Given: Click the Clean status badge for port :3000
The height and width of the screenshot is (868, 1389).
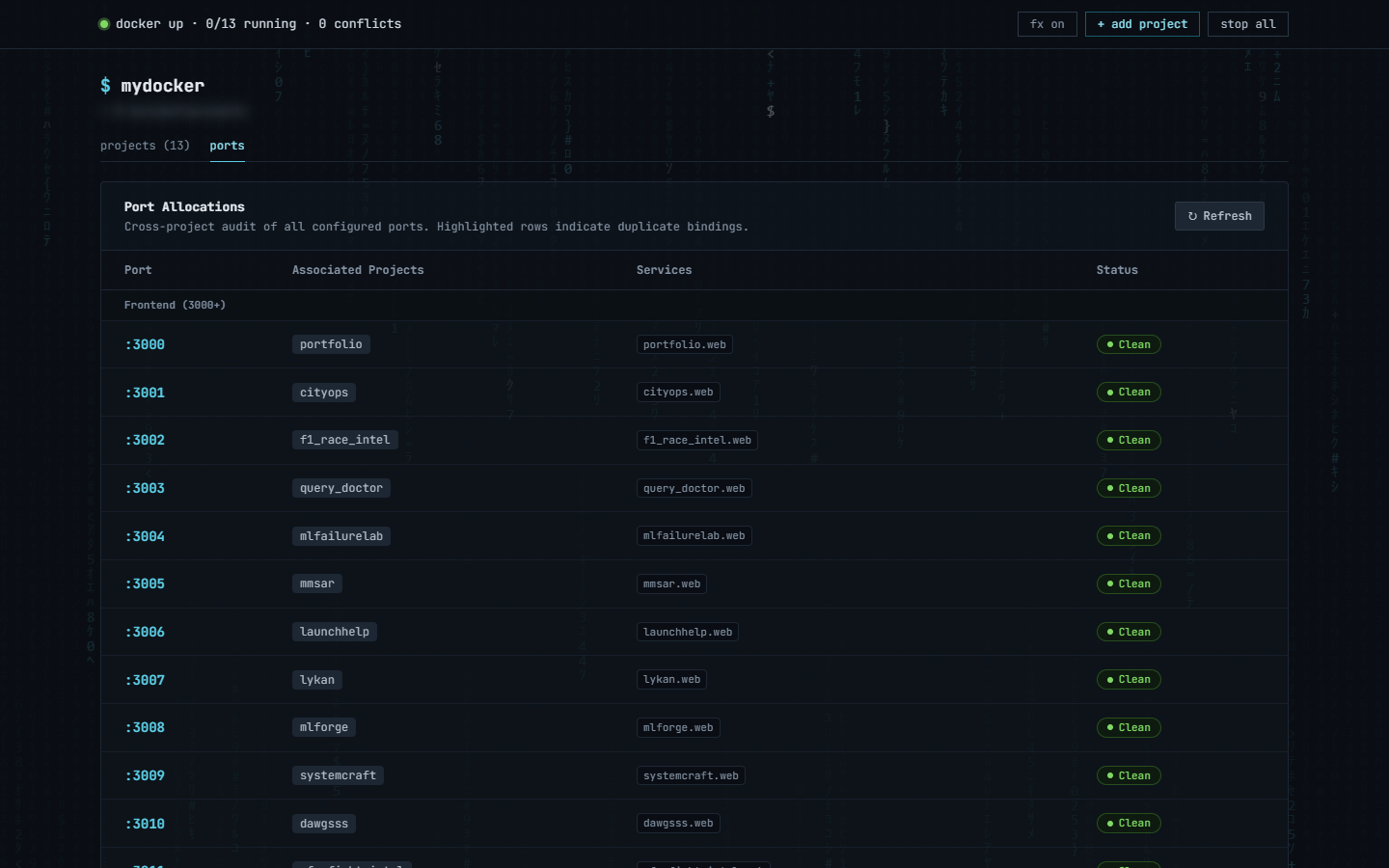Looking at the screenshot, I should pos(1129,344).
